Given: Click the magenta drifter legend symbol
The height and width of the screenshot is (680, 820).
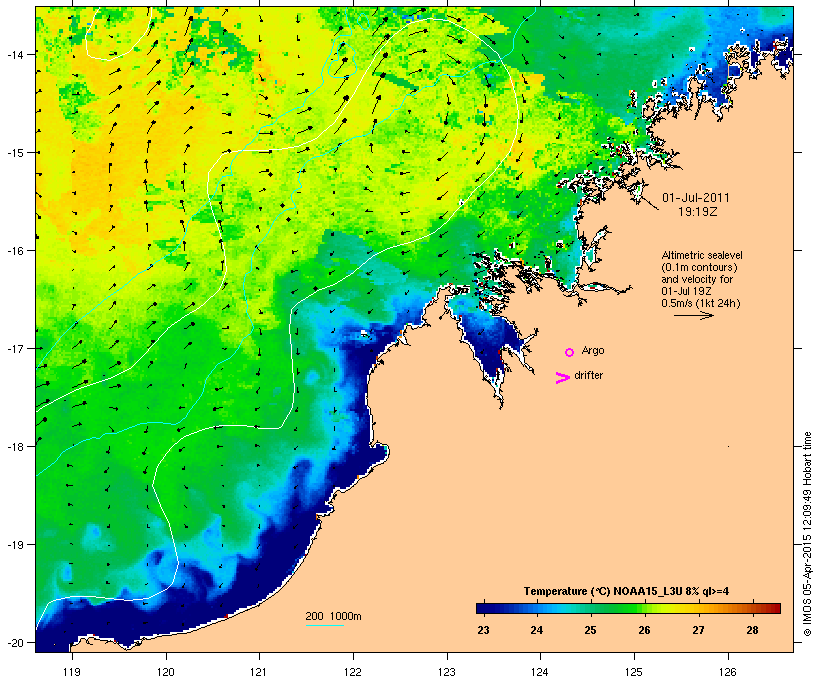Looking at the screenshot, I should [x=563, y=378].
